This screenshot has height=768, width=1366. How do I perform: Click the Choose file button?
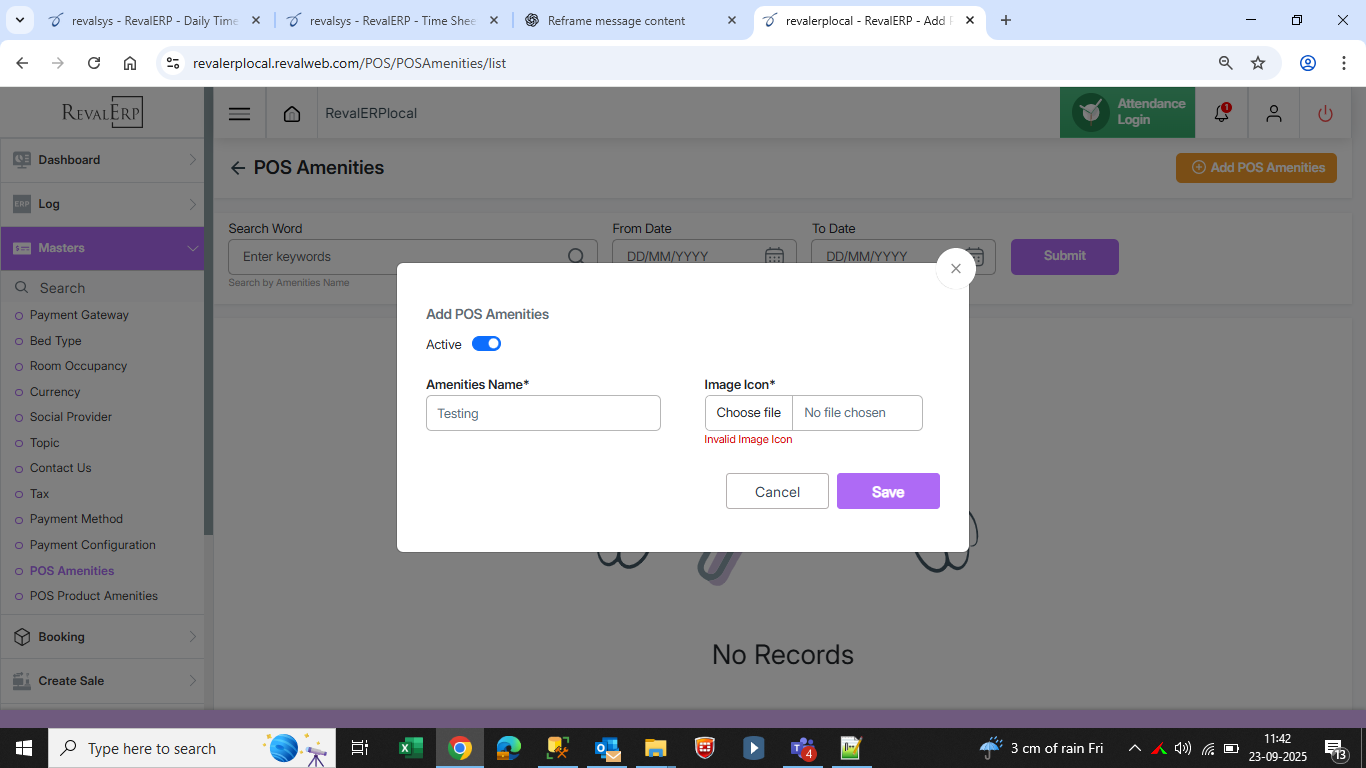[748, 413]
